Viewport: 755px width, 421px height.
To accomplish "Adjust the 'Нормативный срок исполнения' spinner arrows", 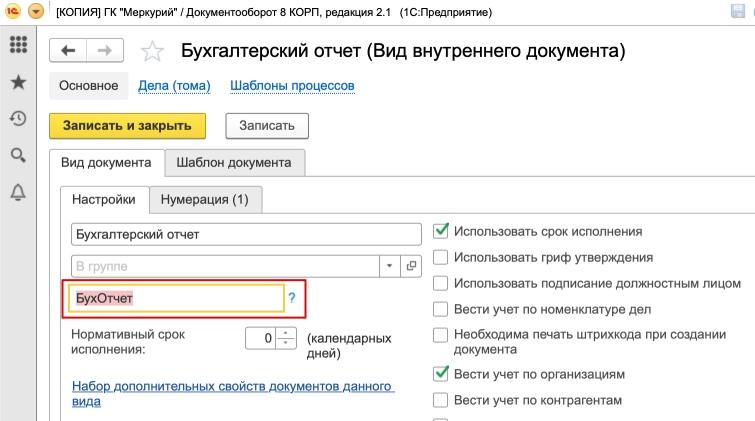I will 286,338.
